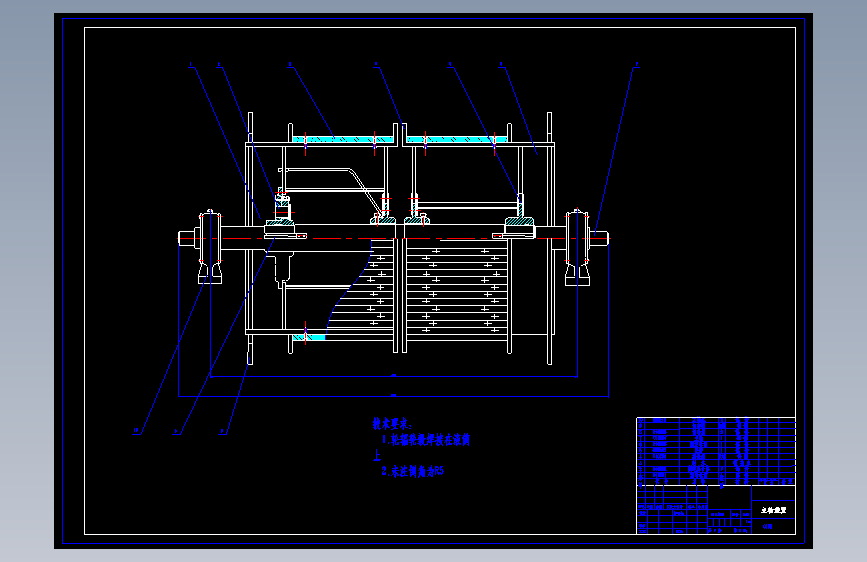Select the note line 2.未注倒角为R5
Viewport: 867px width, 562px height.
click(x=412, y=471)
